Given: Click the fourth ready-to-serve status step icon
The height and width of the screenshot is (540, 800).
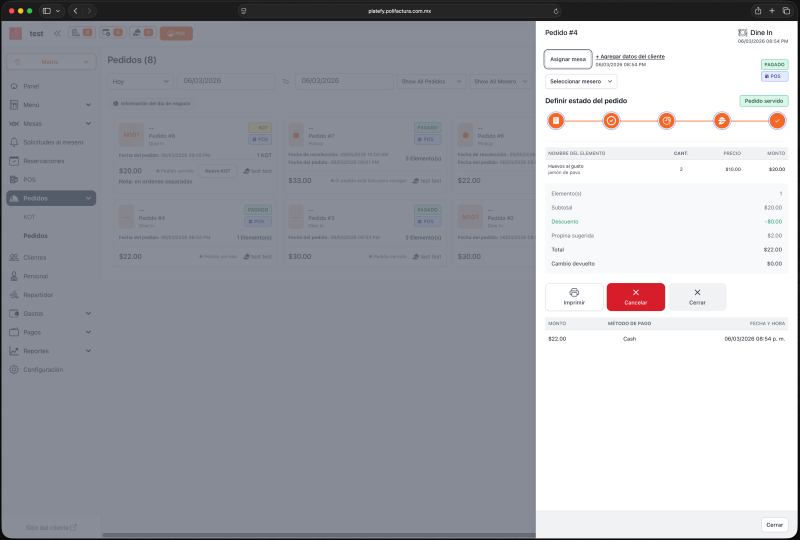Looking at the screenshot, I should [x=721, y=121].
